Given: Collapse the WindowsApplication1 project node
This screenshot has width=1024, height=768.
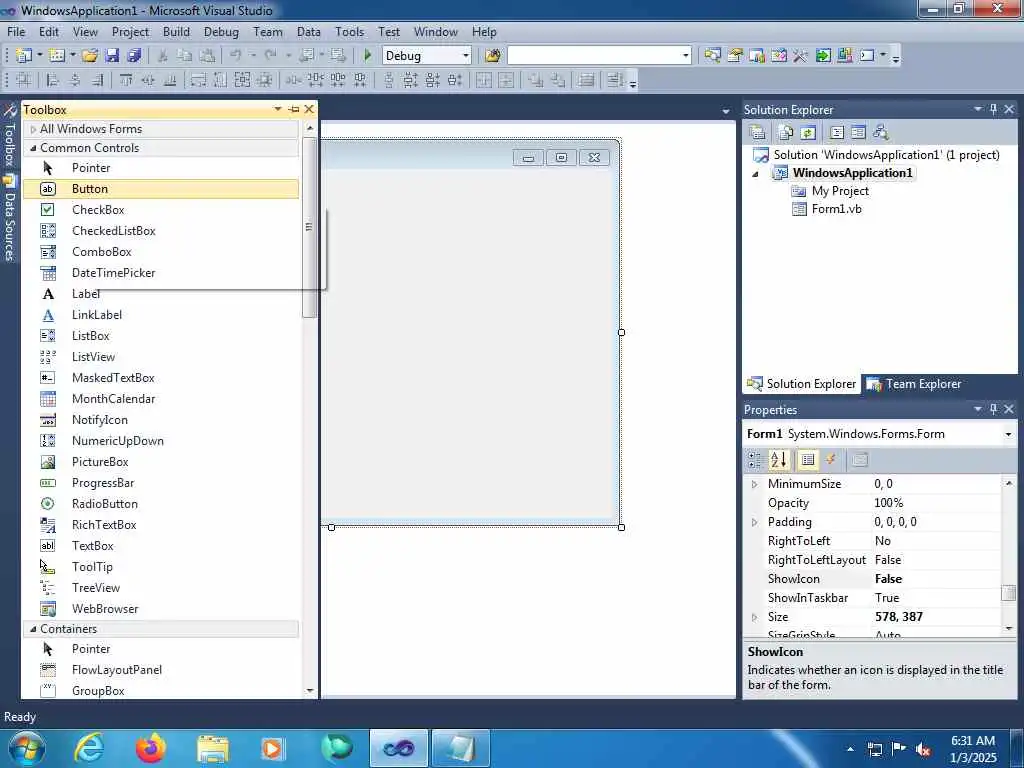Looking at the screenshot, I should tap(756, 174).
